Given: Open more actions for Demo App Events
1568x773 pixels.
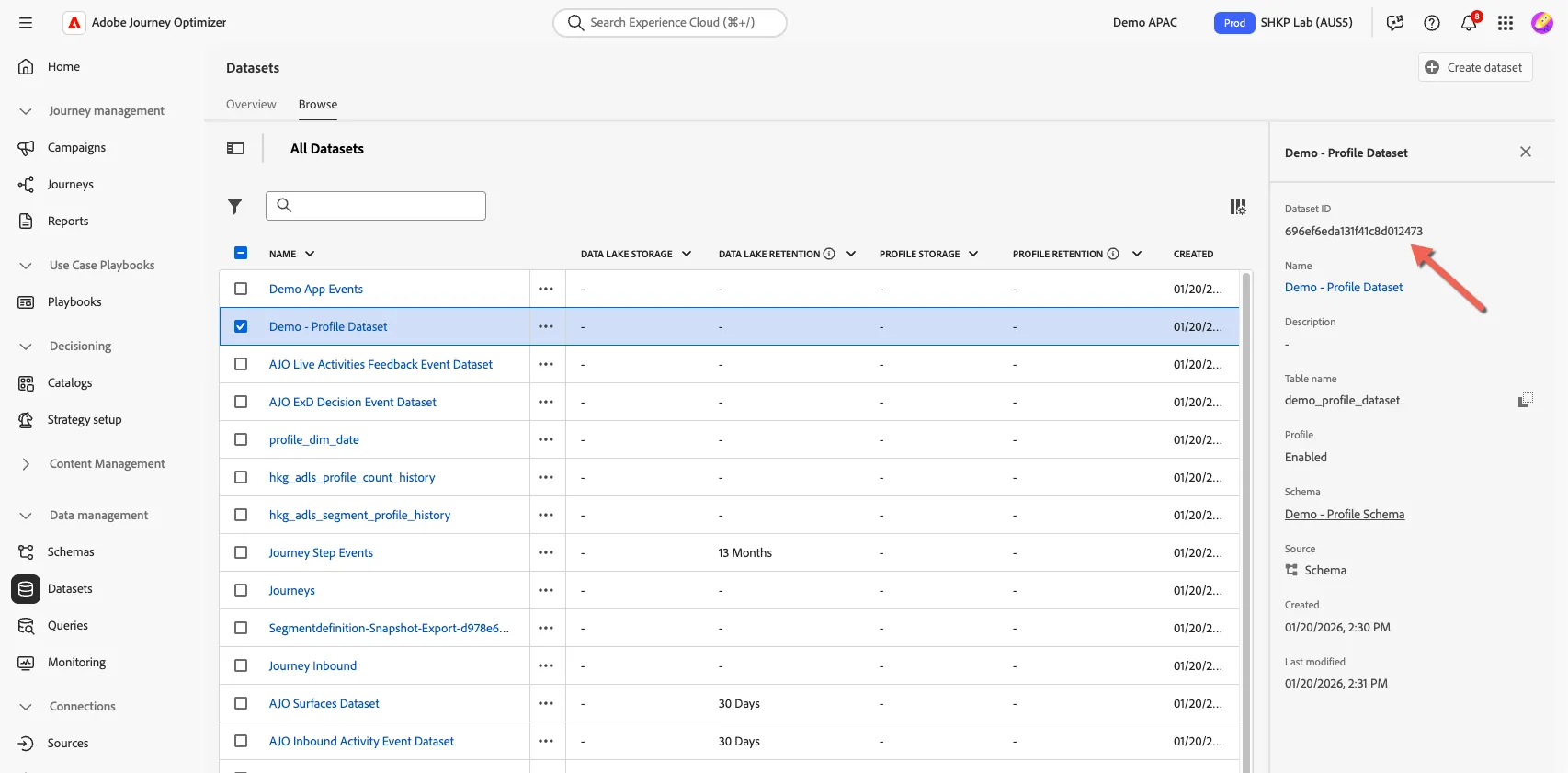Looking at the screenshot, I should coord(546,289).
